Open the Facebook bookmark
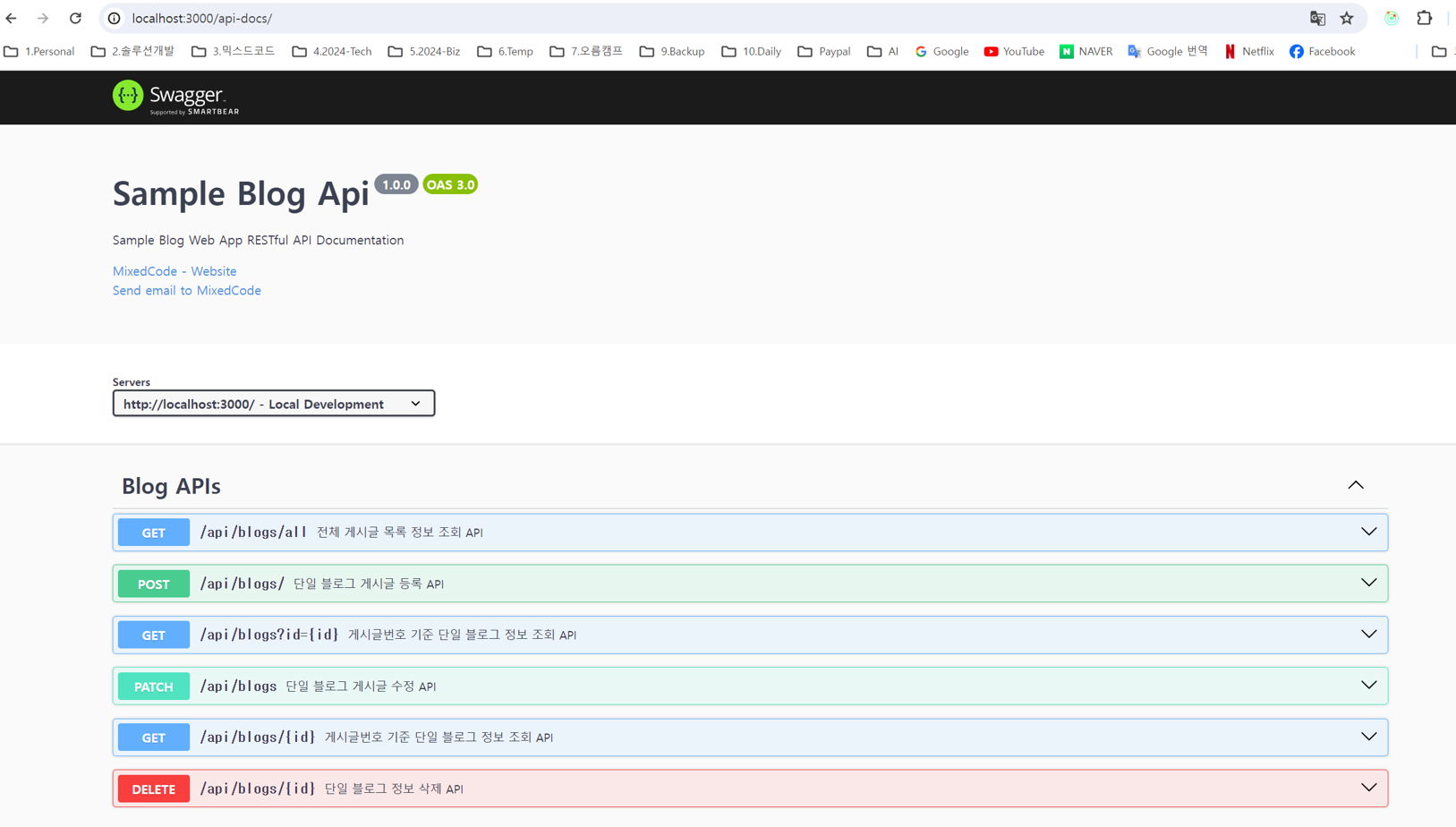This screenshot has height=827, width=1456. [x=1322, y=52]
